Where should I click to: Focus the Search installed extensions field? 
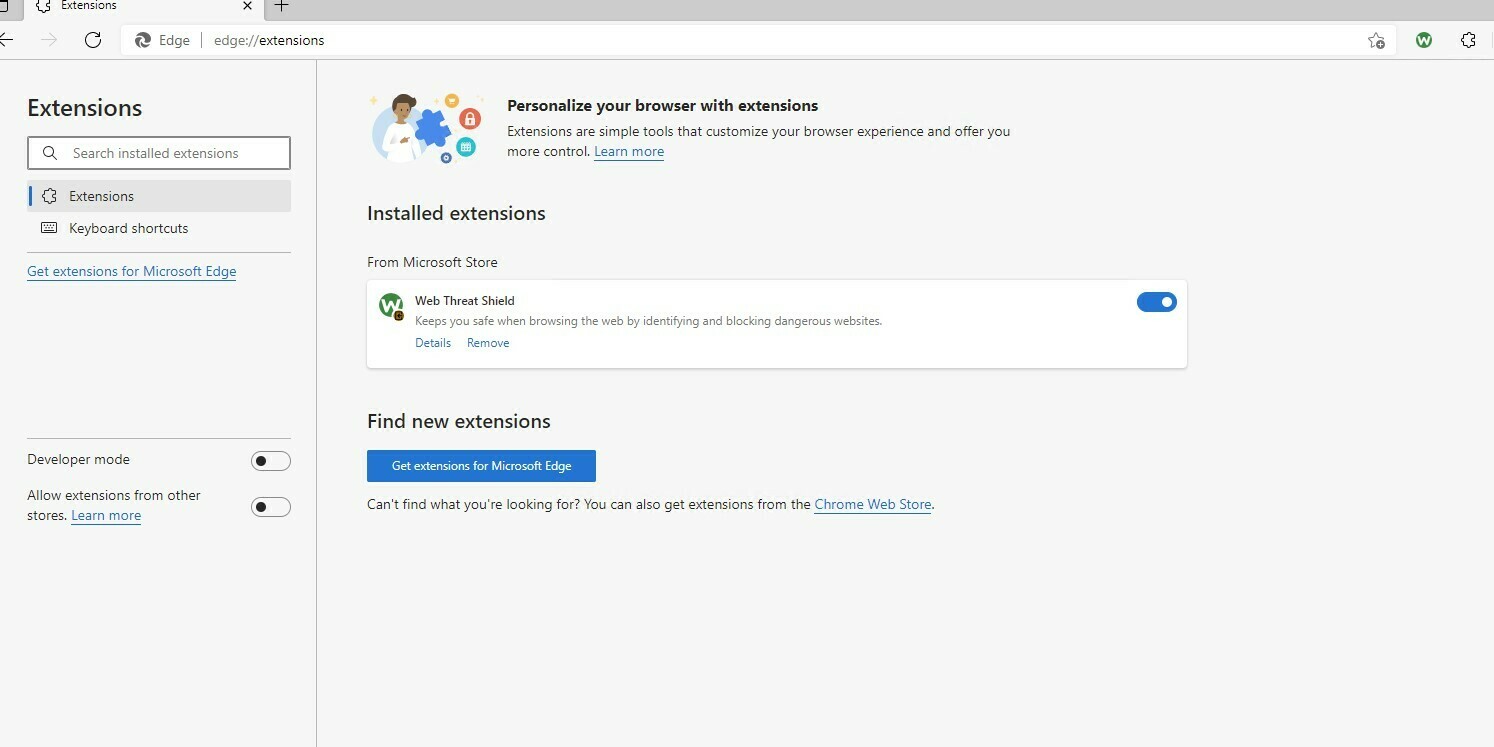[159, 153]
